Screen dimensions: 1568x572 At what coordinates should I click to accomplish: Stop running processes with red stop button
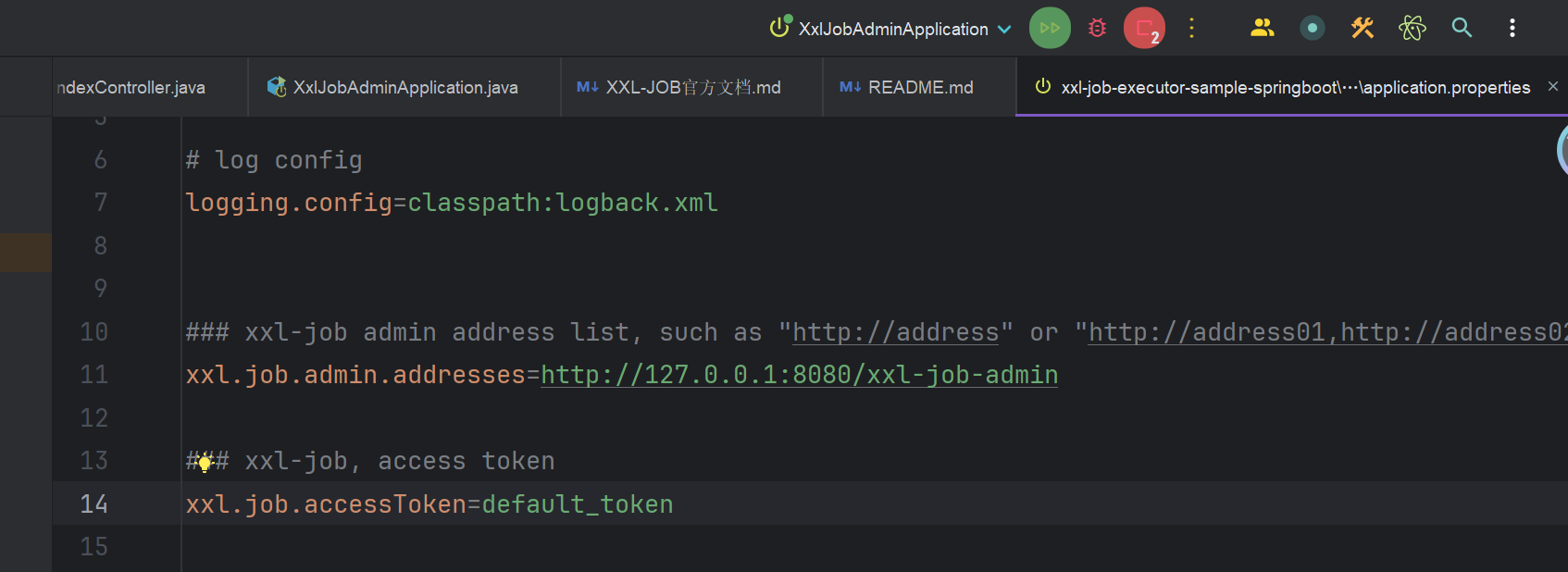[x=1144, y=28]
